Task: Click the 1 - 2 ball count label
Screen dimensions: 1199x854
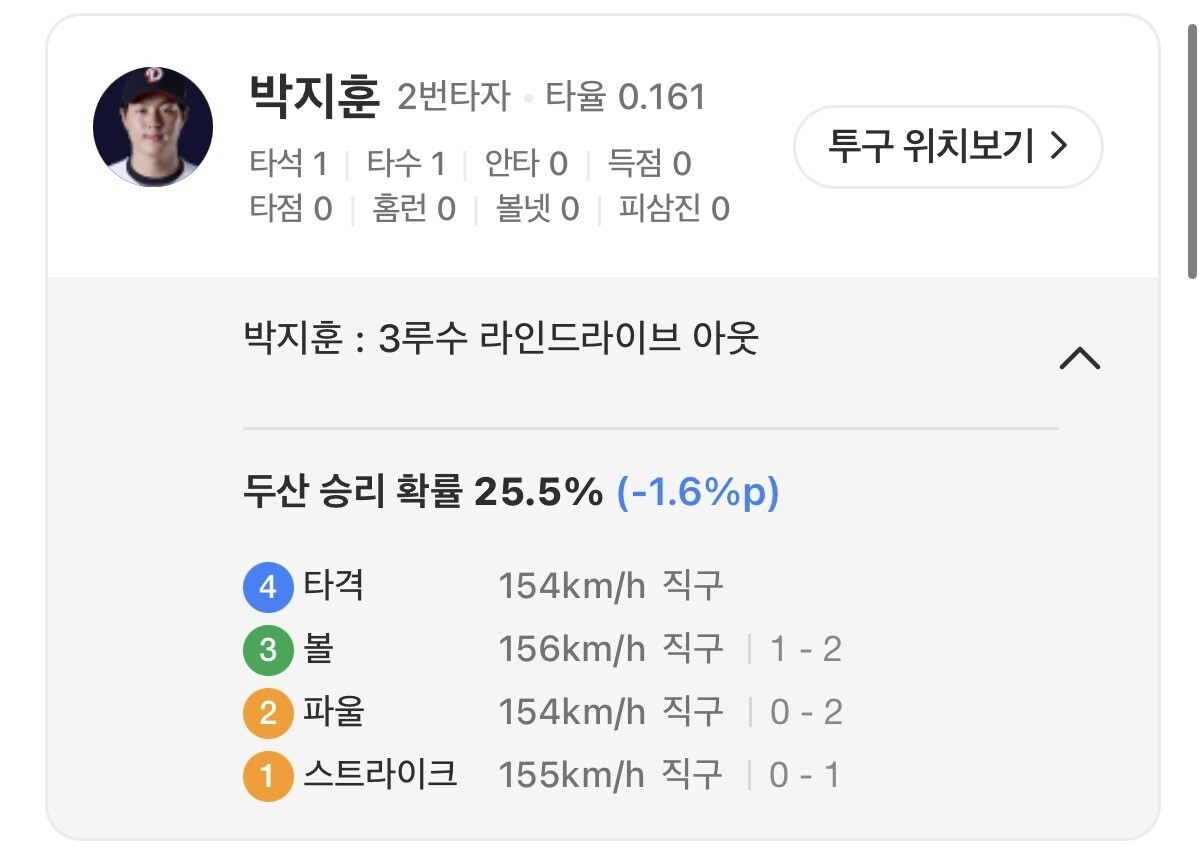Action: (x=805, y=650)
